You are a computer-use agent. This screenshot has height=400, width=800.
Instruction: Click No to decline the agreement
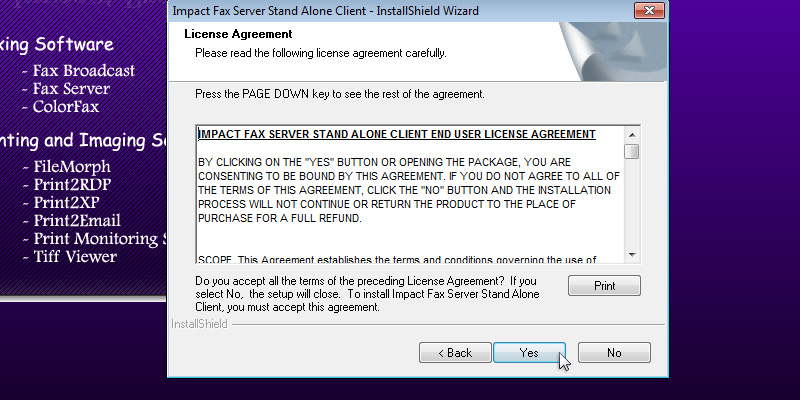point(614,353)
